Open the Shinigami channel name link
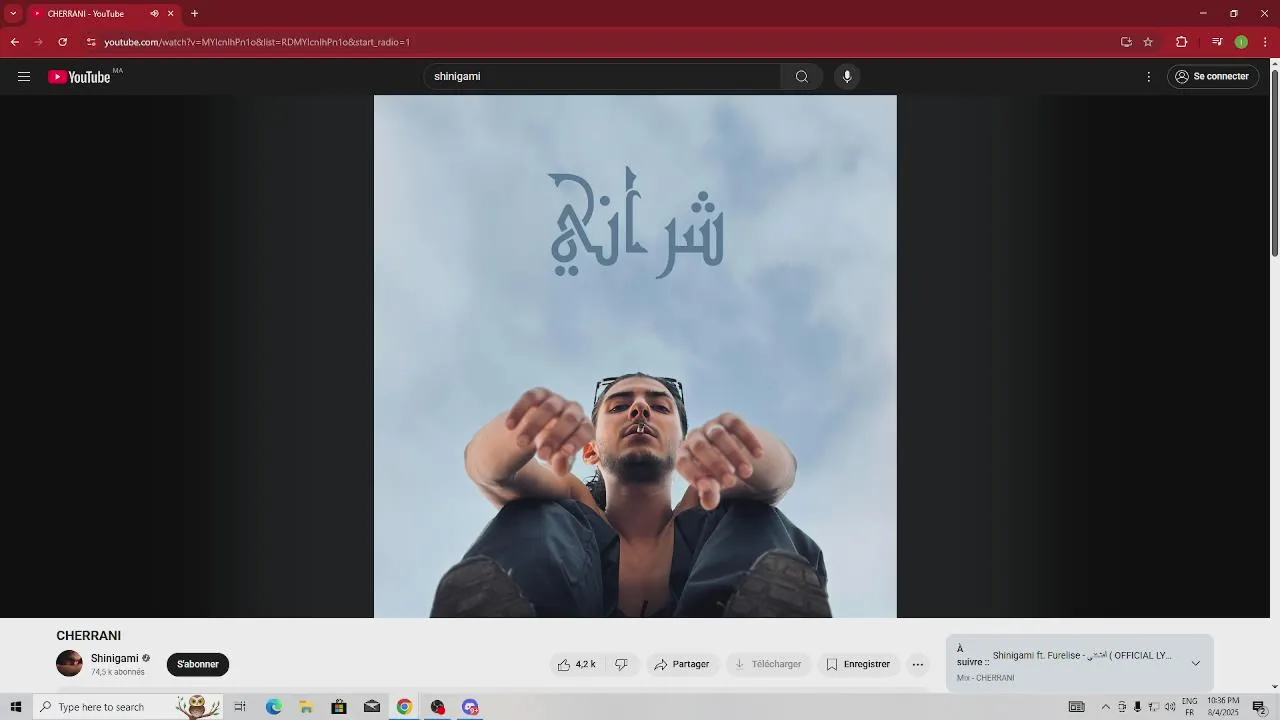 click(115, 658)
